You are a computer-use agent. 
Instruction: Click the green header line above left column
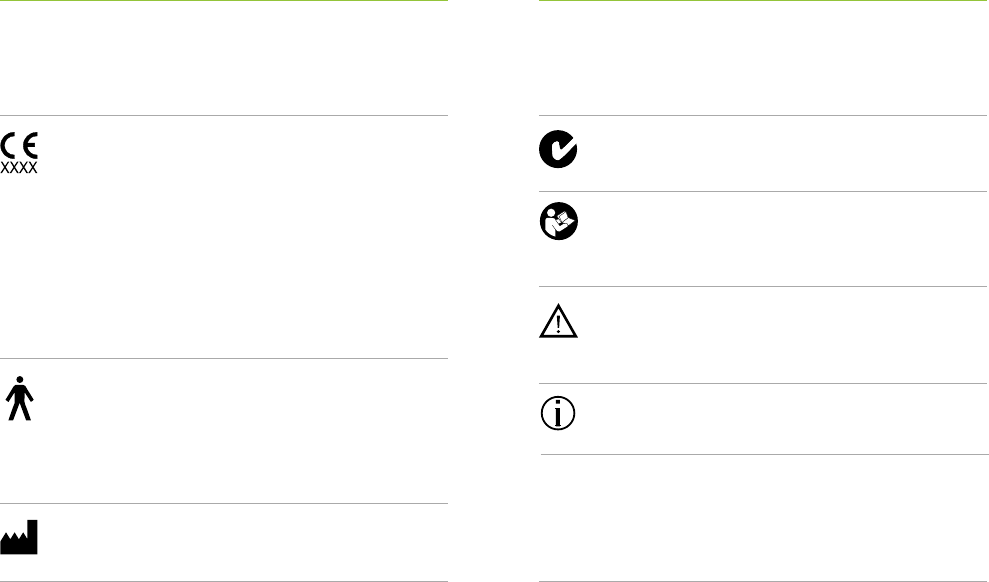click(x=224, y=1)
